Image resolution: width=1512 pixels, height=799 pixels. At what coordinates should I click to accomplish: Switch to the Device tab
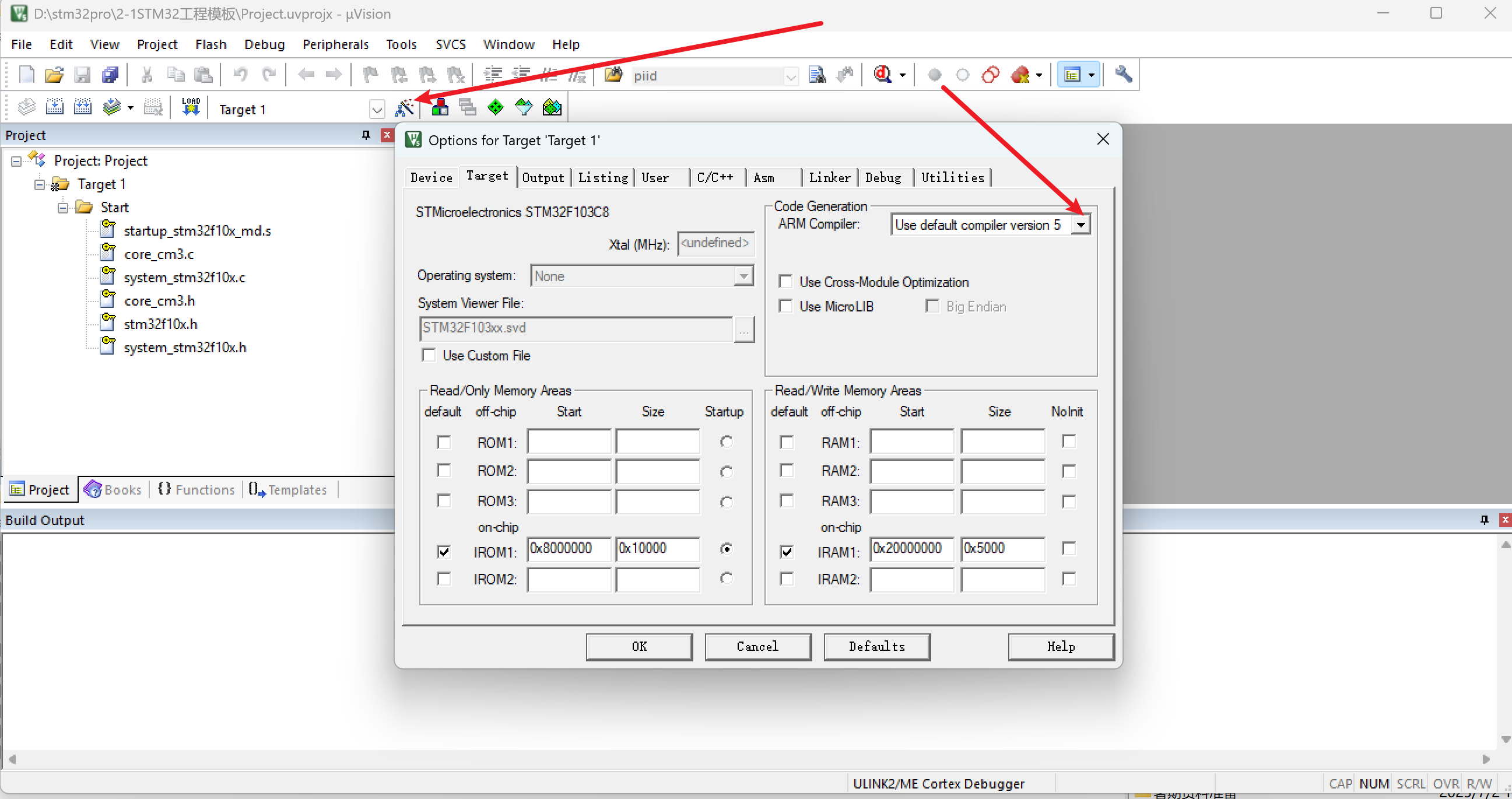pos(432,177)
